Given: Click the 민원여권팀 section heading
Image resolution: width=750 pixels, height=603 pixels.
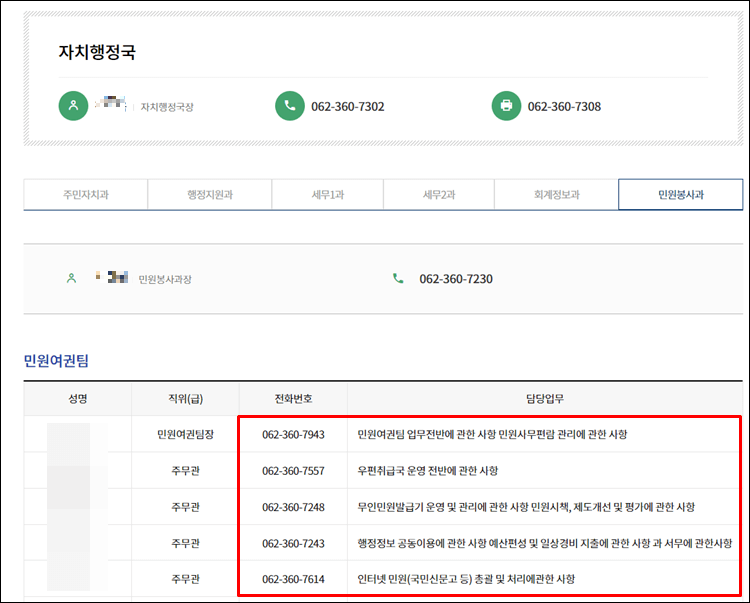Looking at the screenshot, I should pos(56,361).
